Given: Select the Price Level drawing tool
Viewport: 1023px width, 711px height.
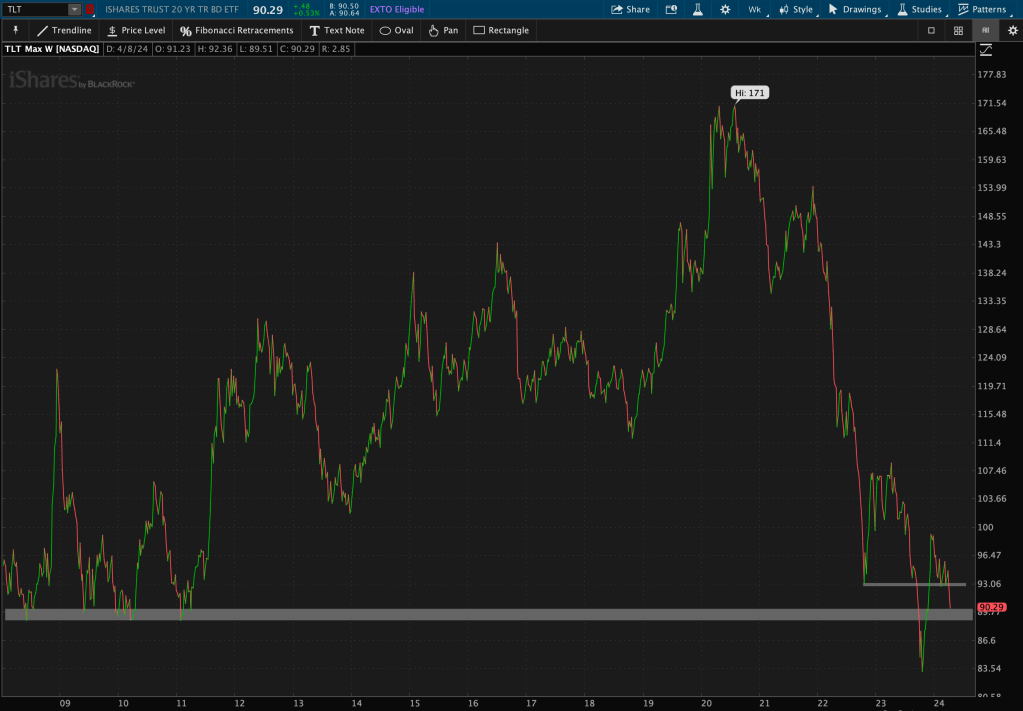Looking at the screenshot, I should click(x=135, y=30).
